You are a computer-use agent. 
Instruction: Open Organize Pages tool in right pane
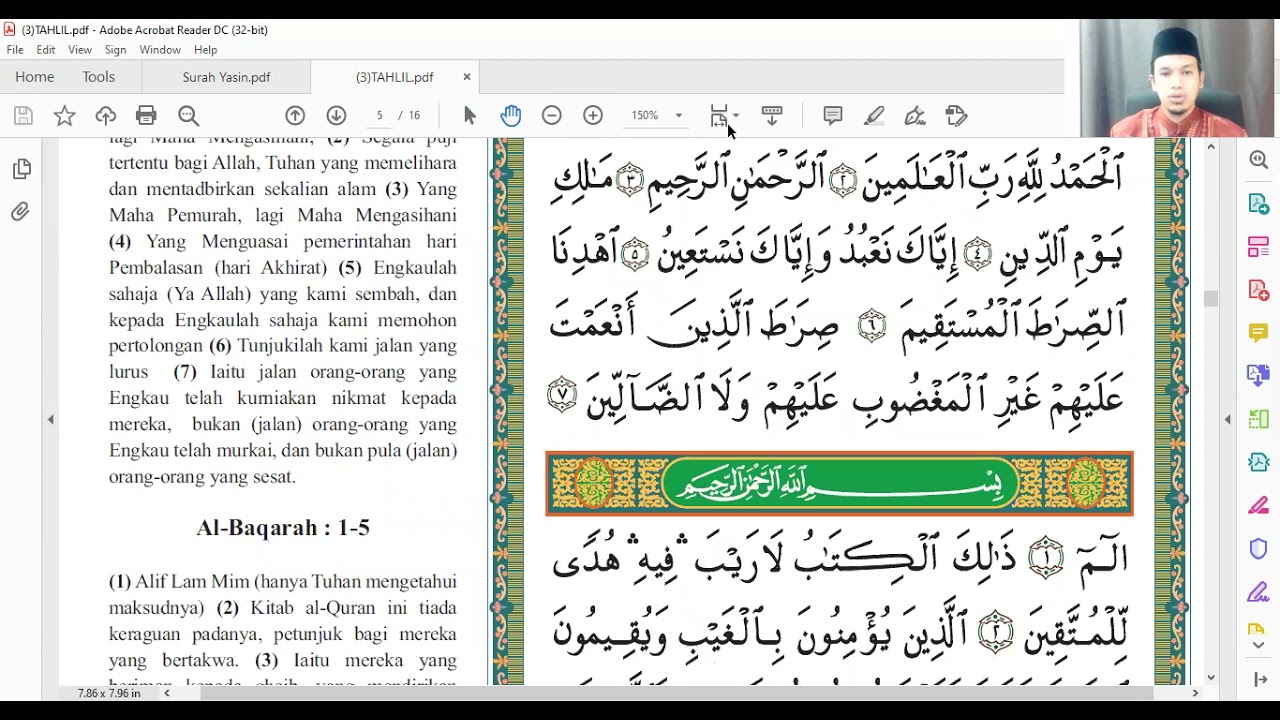(1259, 419)
